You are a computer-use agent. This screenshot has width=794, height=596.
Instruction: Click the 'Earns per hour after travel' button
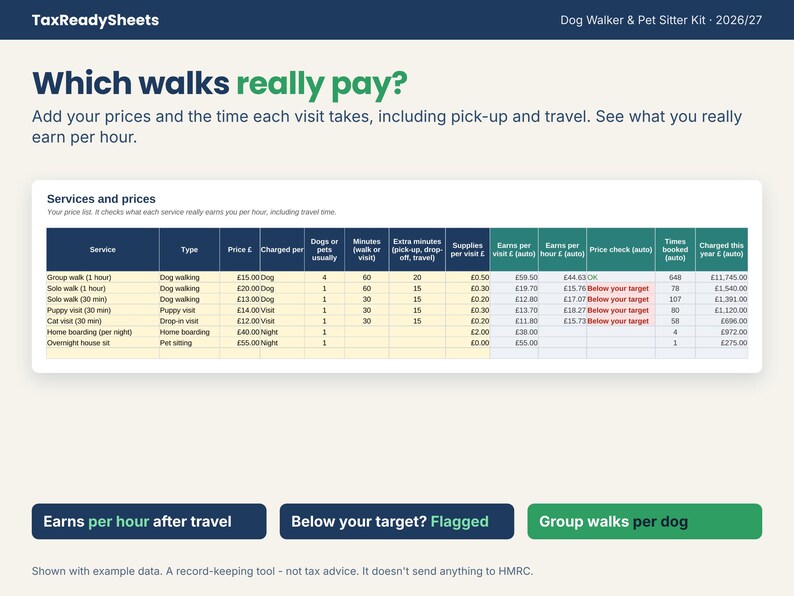tap(149, 521)
